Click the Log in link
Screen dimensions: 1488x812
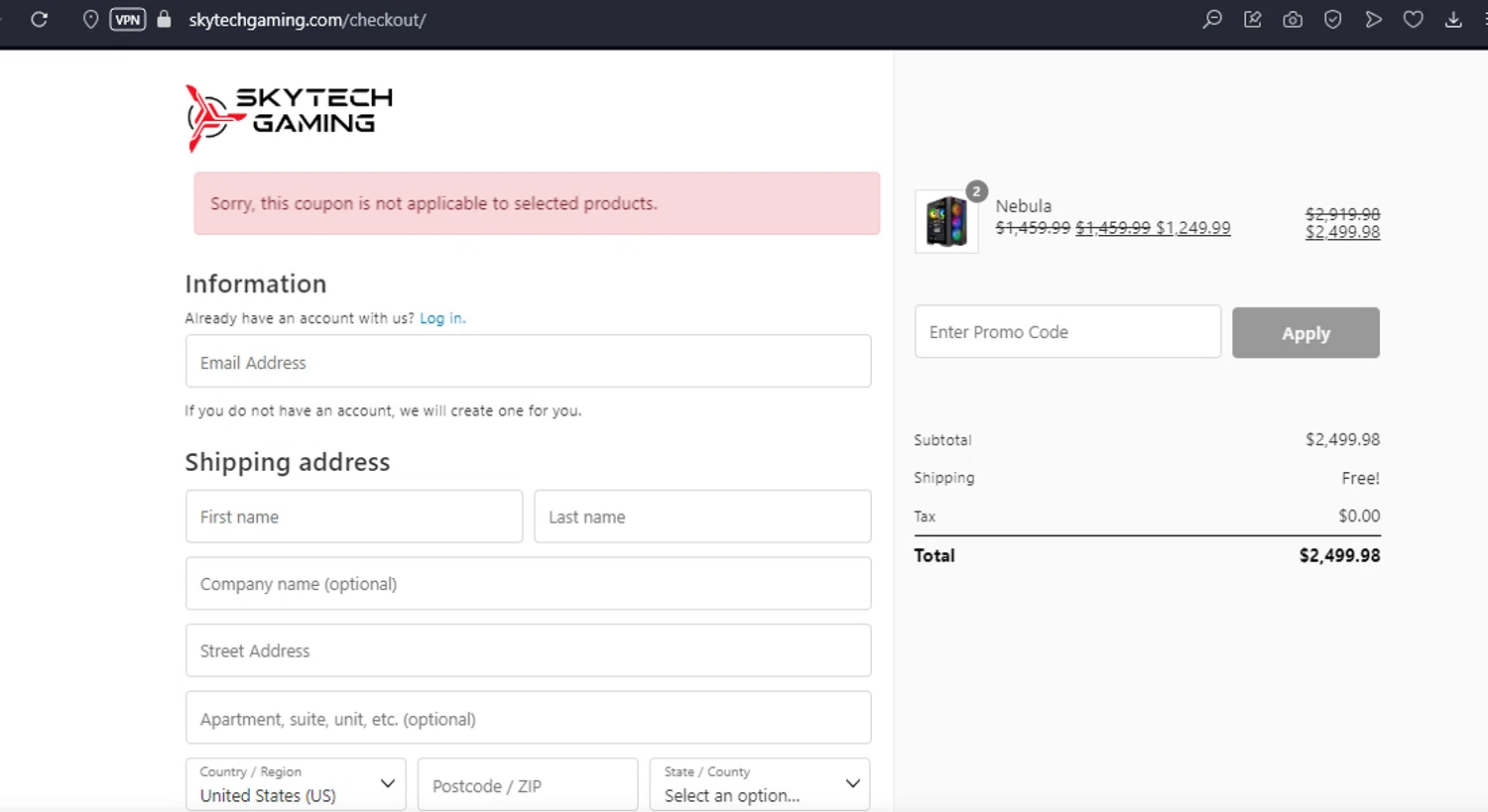click(441, 318)
